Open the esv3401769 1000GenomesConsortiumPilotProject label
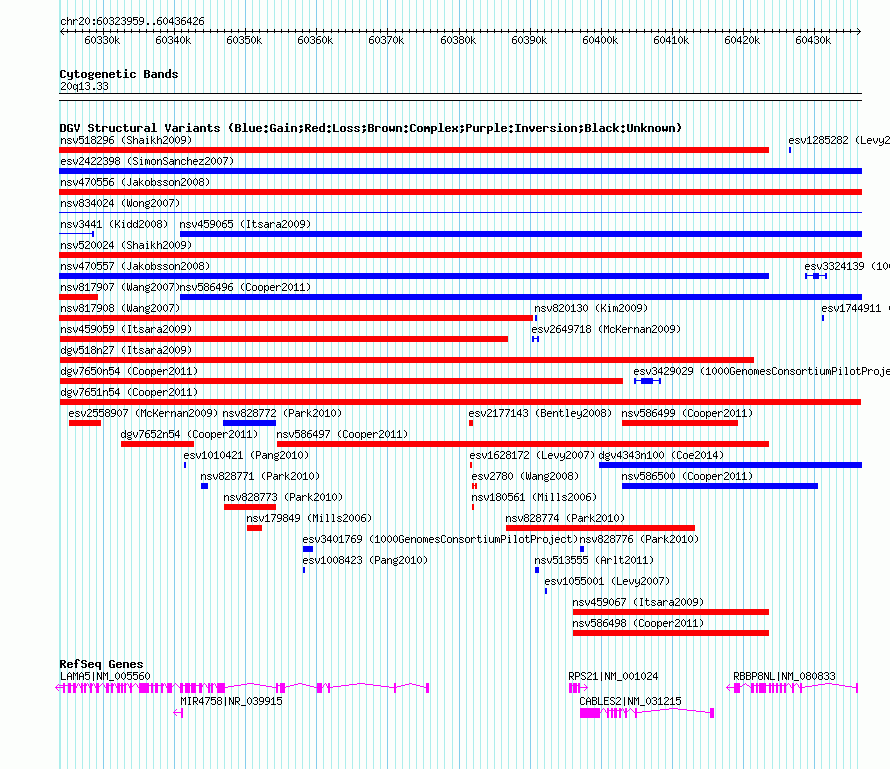Image resolution: width=890 pixels, height=769 pixels. (x=440, y=539)
